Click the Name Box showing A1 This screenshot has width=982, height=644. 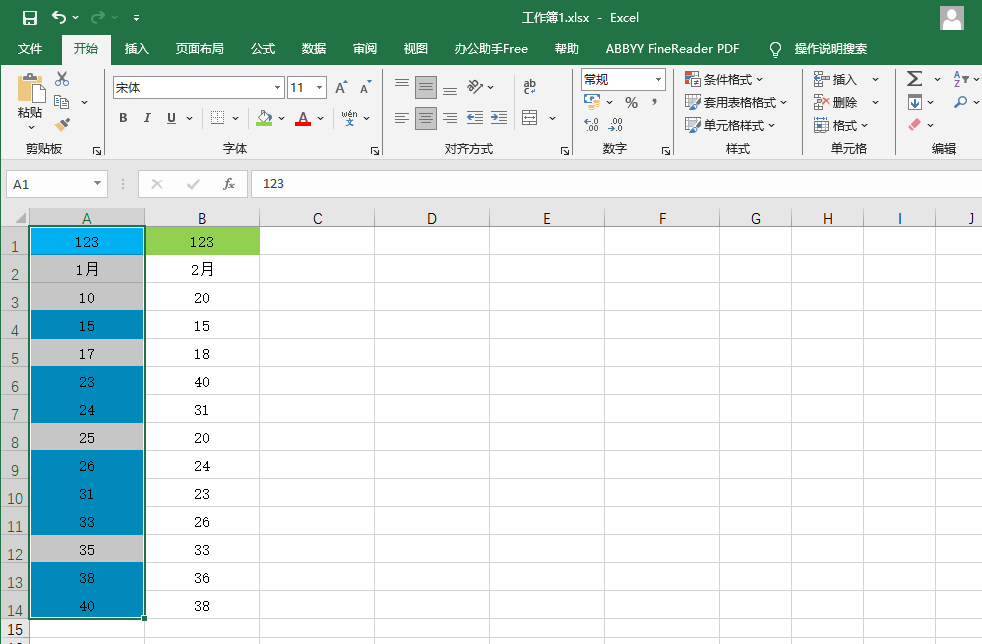point(48,184)
